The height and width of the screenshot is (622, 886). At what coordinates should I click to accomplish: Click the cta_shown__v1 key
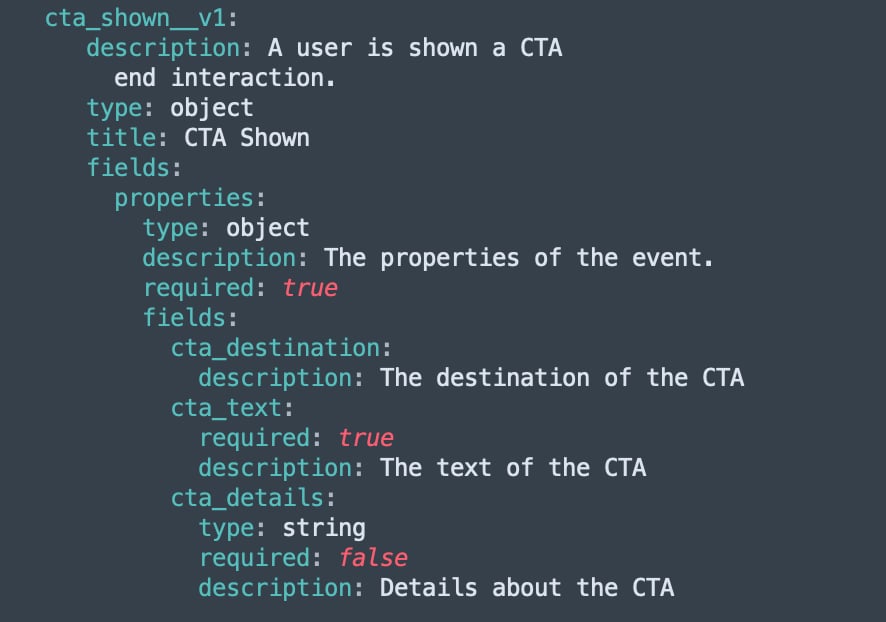(136, 19)
